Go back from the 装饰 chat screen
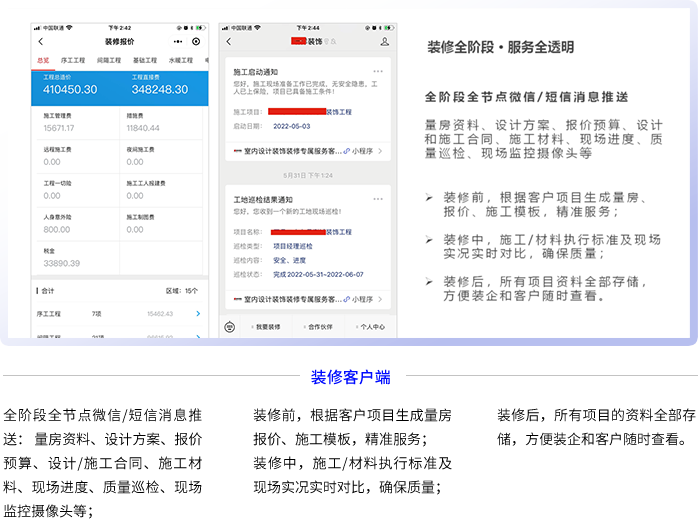Screen dimensions: 698x519 [229, 42]
